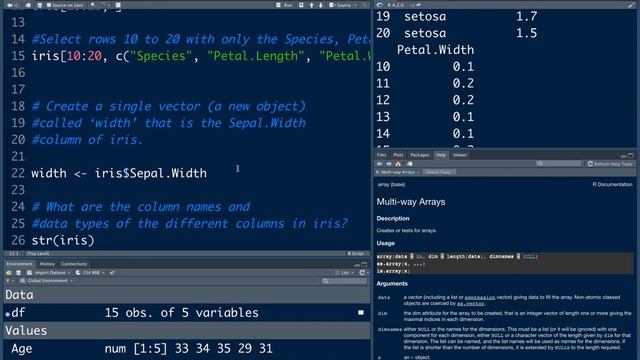This screenshot has width=640, height=360.
Task: Click the R version logo in Console header
Action: point(380,5)
